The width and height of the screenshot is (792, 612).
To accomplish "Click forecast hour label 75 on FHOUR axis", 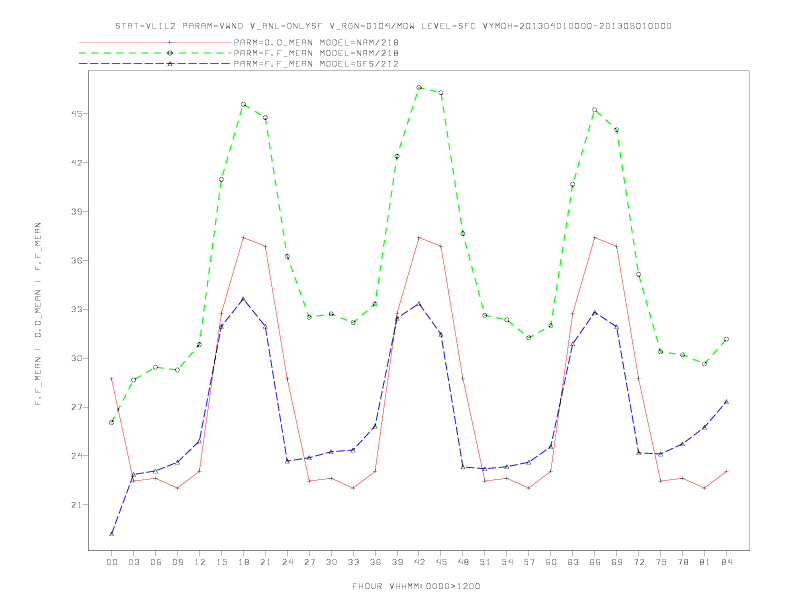I will [x=661, y=562].
